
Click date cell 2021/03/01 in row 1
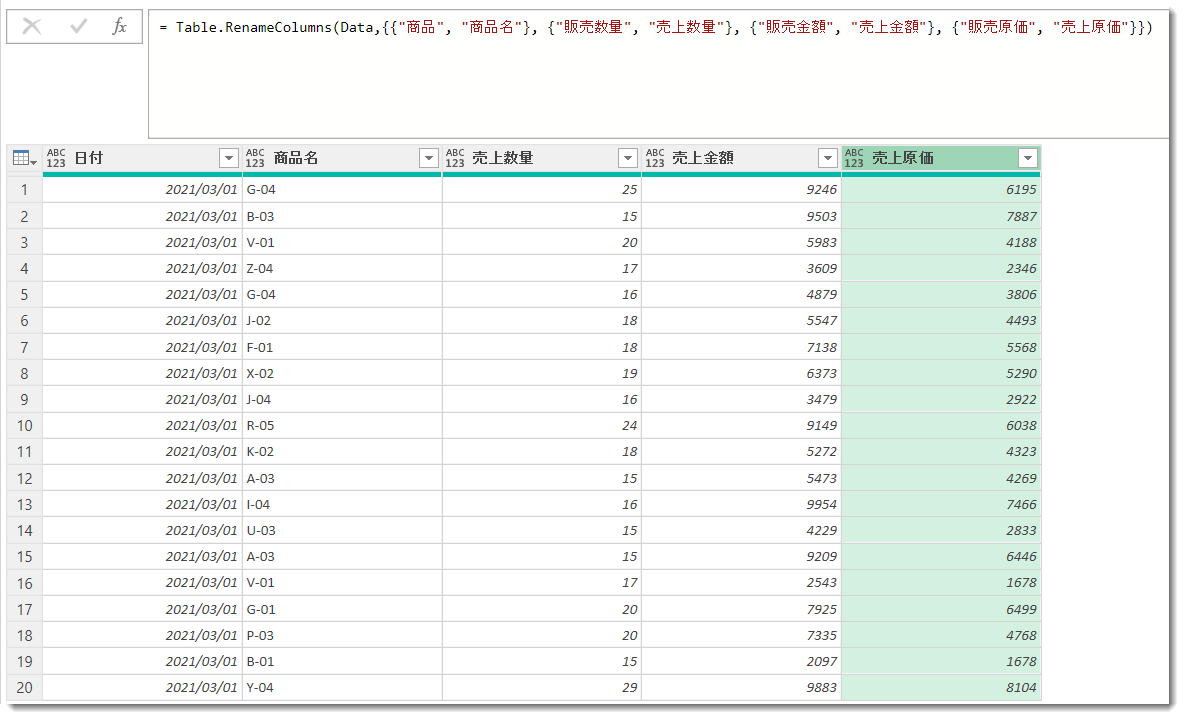(142, 190)
